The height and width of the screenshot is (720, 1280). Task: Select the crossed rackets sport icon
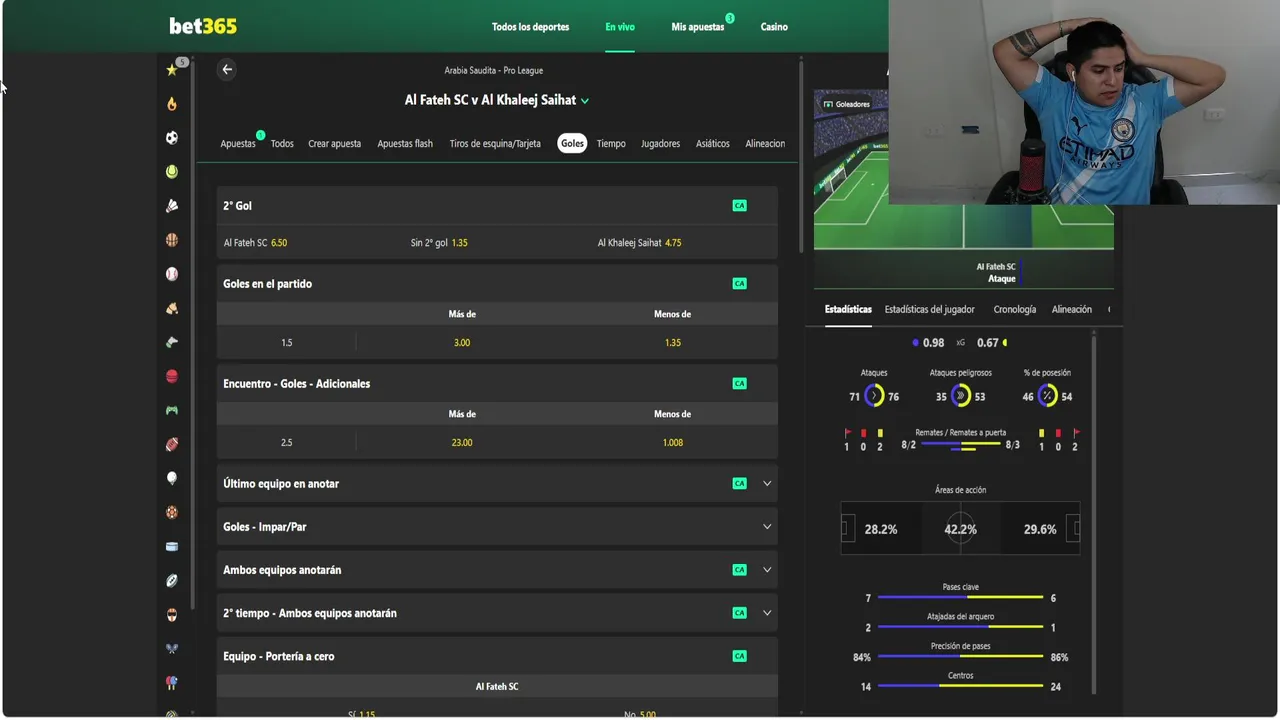172,648
